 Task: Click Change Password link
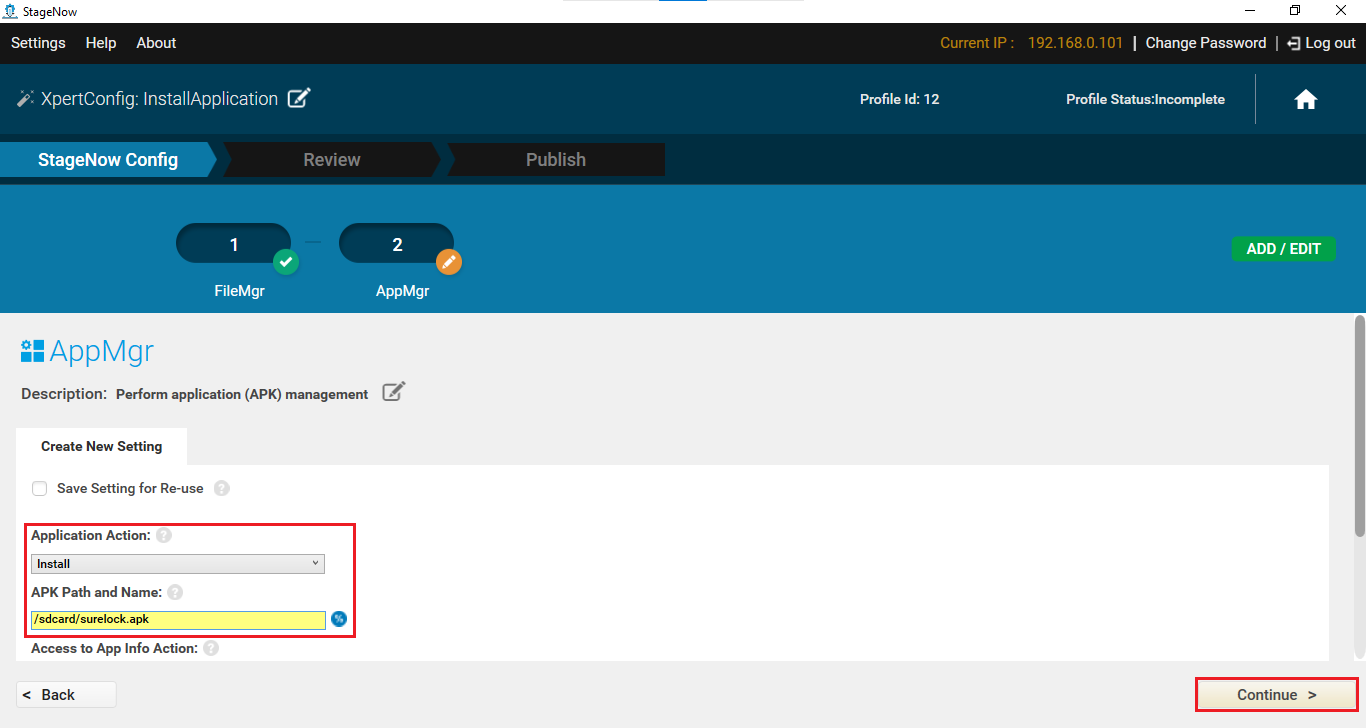[x=1205, y=43]
